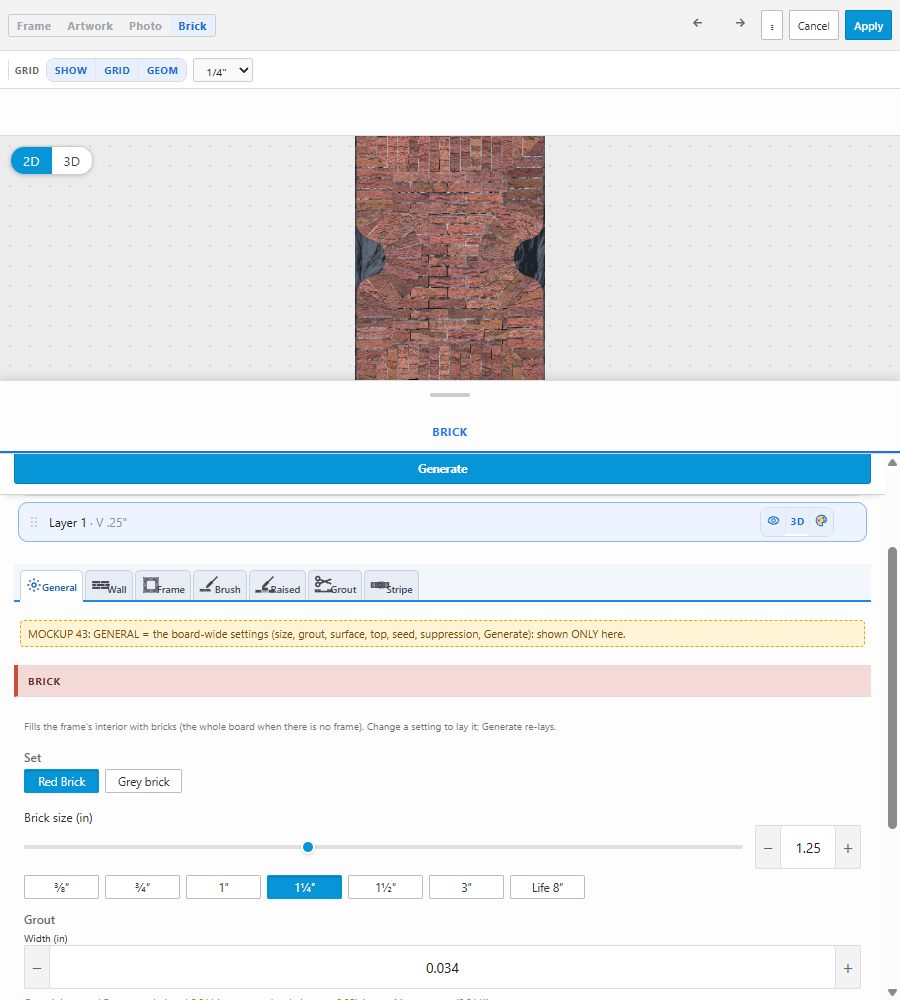Open the Raised tab
The height and width of the screenshot is (1000, 900).
277,587
